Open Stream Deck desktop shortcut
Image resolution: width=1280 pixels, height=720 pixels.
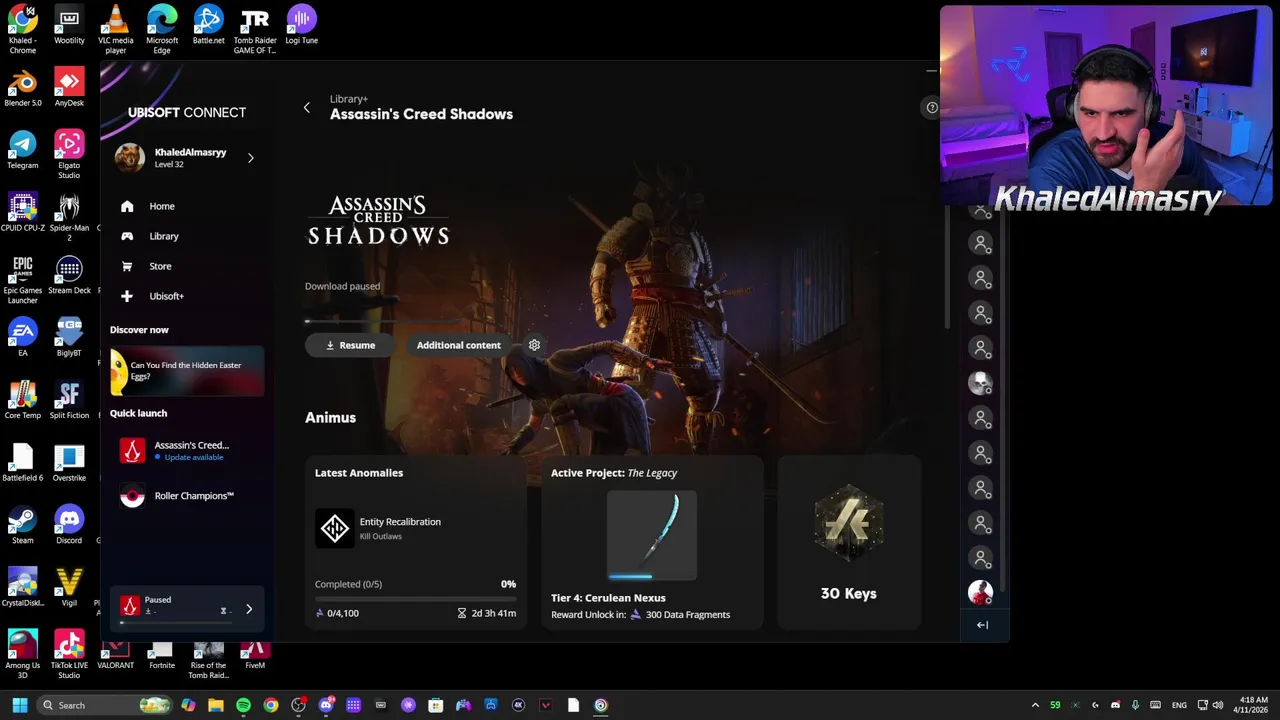point(69,276)
